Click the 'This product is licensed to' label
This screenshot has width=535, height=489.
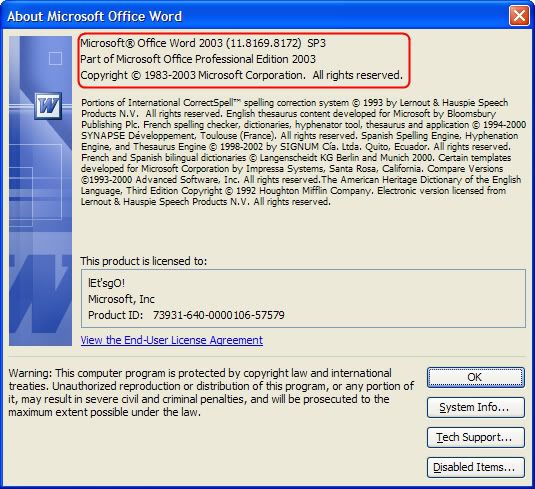[144, 261]
